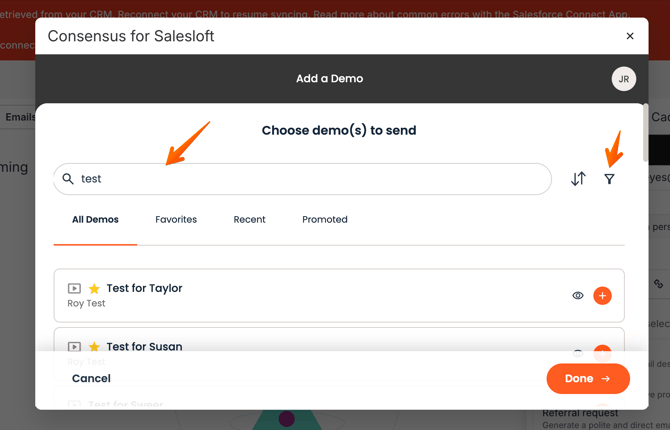Open the Promoted tab
The width and height of the screenshot is (670, 430).
(325, 219)
